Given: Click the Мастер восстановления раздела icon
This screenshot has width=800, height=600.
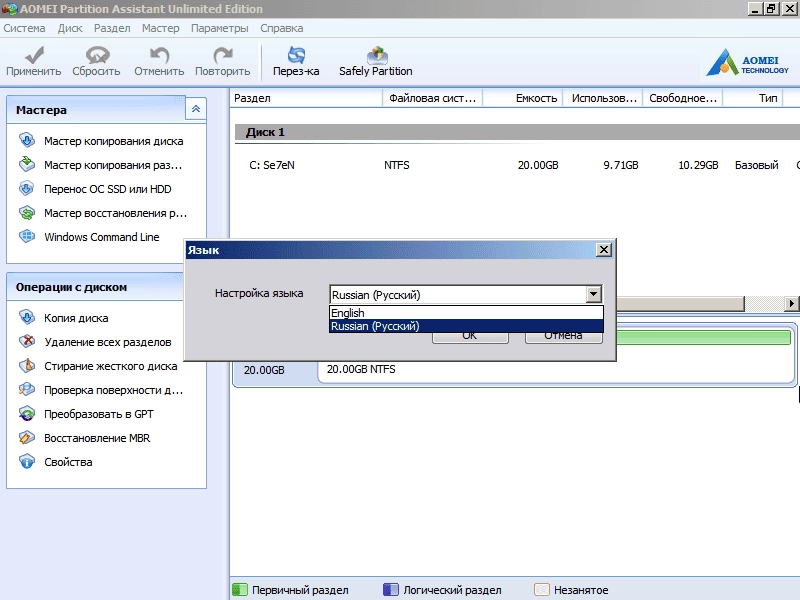Looking at the screenshot, I should point(27,212).
